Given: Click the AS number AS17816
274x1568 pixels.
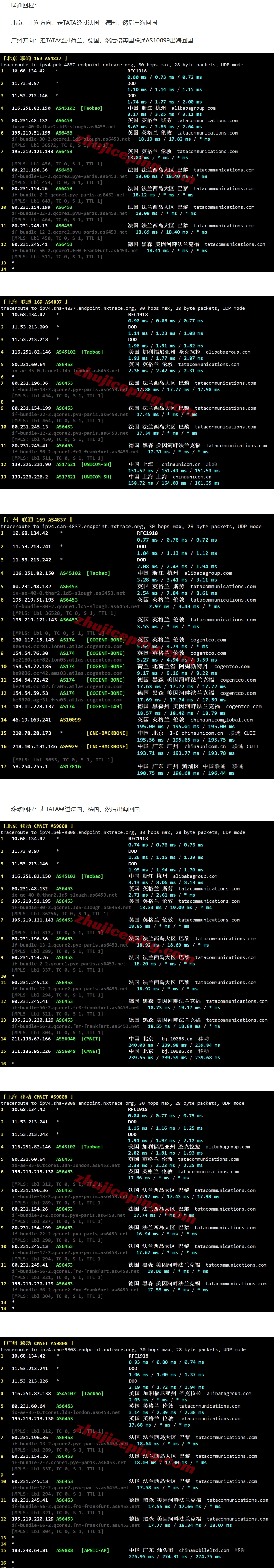Looking at the screenshot, I should (70, 766).
